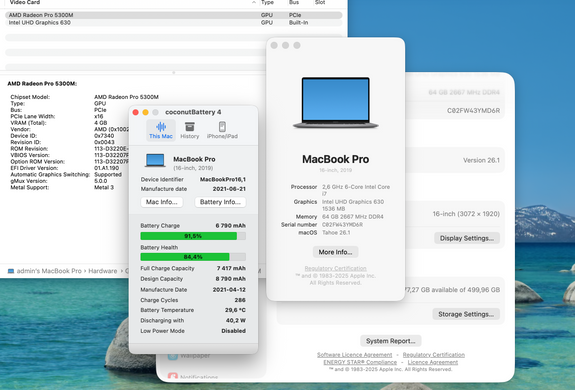Minimize coconutBattery with the yellow button
575x390 pixels.
click(146, 112)
